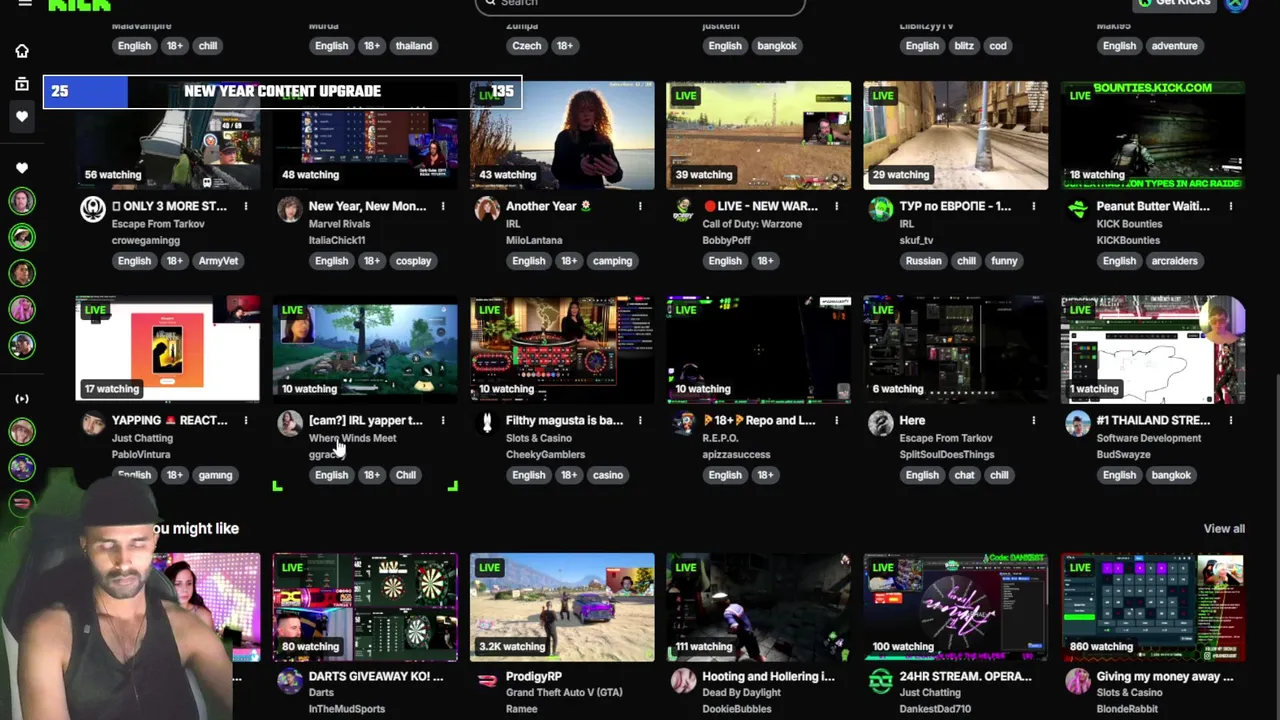This screenshot has height=720, width=1280.
Task: Open 'Escape From Tarkov' category under crowegaminggg
Action: 158,224
